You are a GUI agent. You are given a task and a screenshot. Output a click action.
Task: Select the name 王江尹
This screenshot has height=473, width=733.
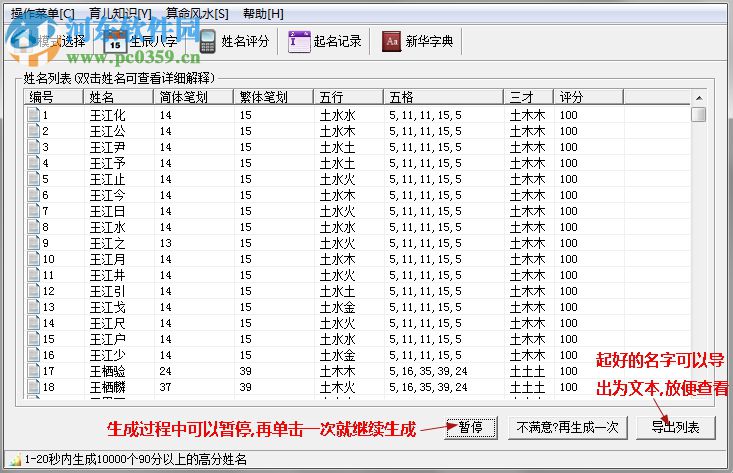click(108, 147)
